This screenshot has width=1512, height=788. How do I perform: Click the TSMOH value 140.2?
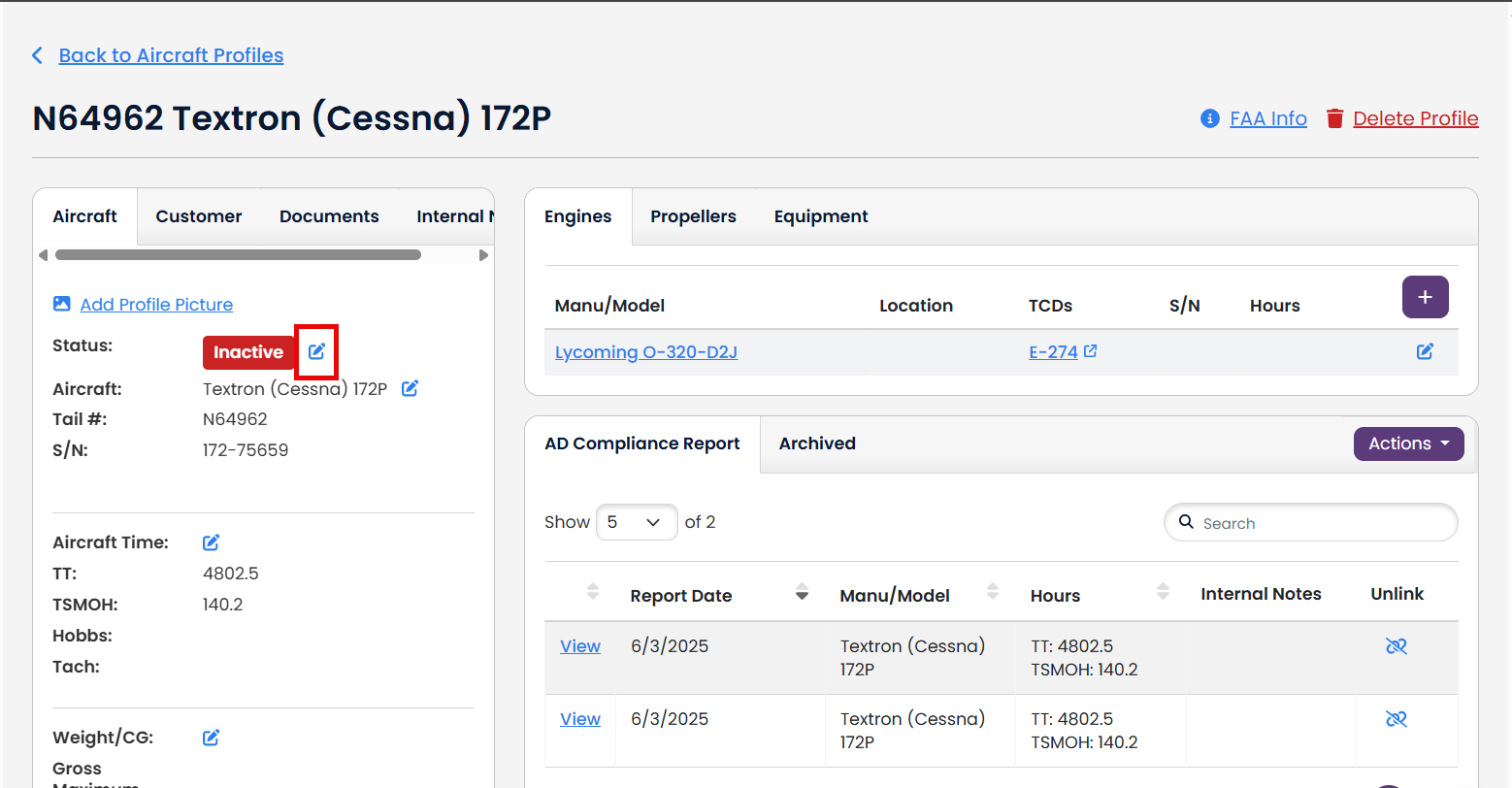pos(223,605)
